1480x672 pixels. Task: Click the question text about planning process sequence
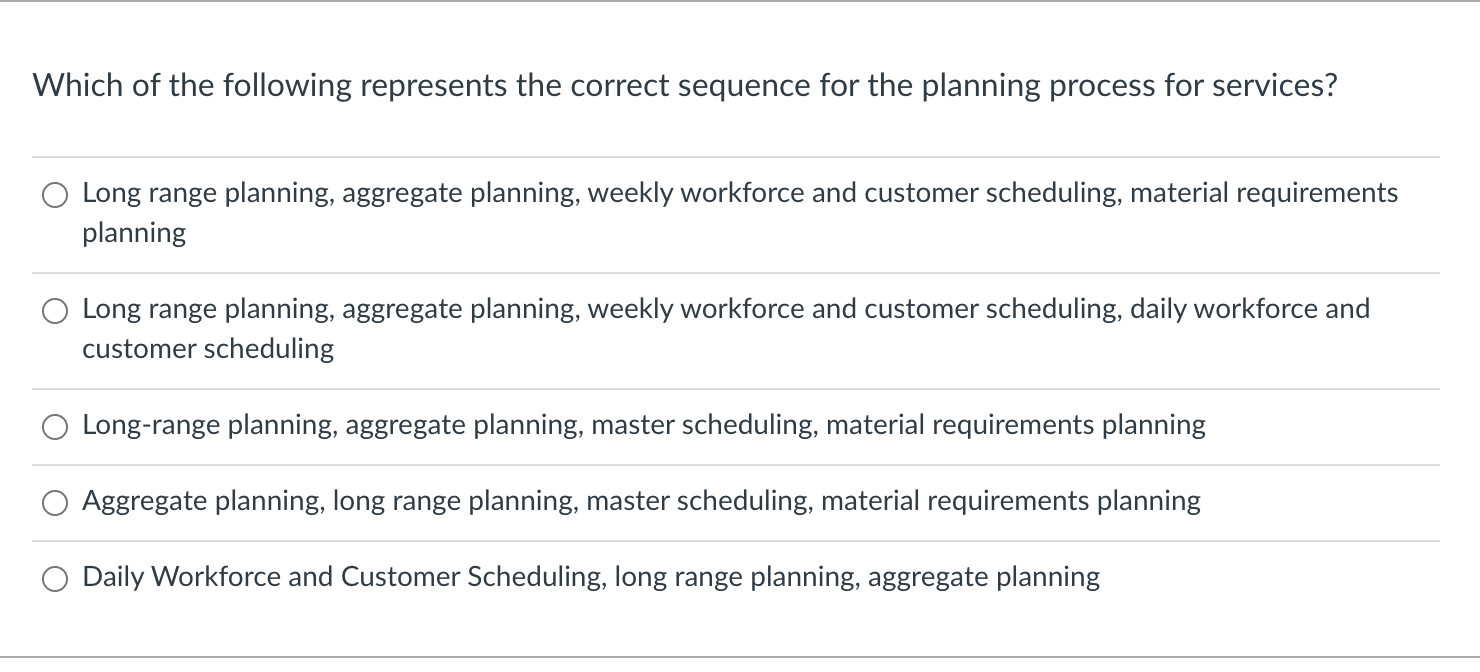685,87
